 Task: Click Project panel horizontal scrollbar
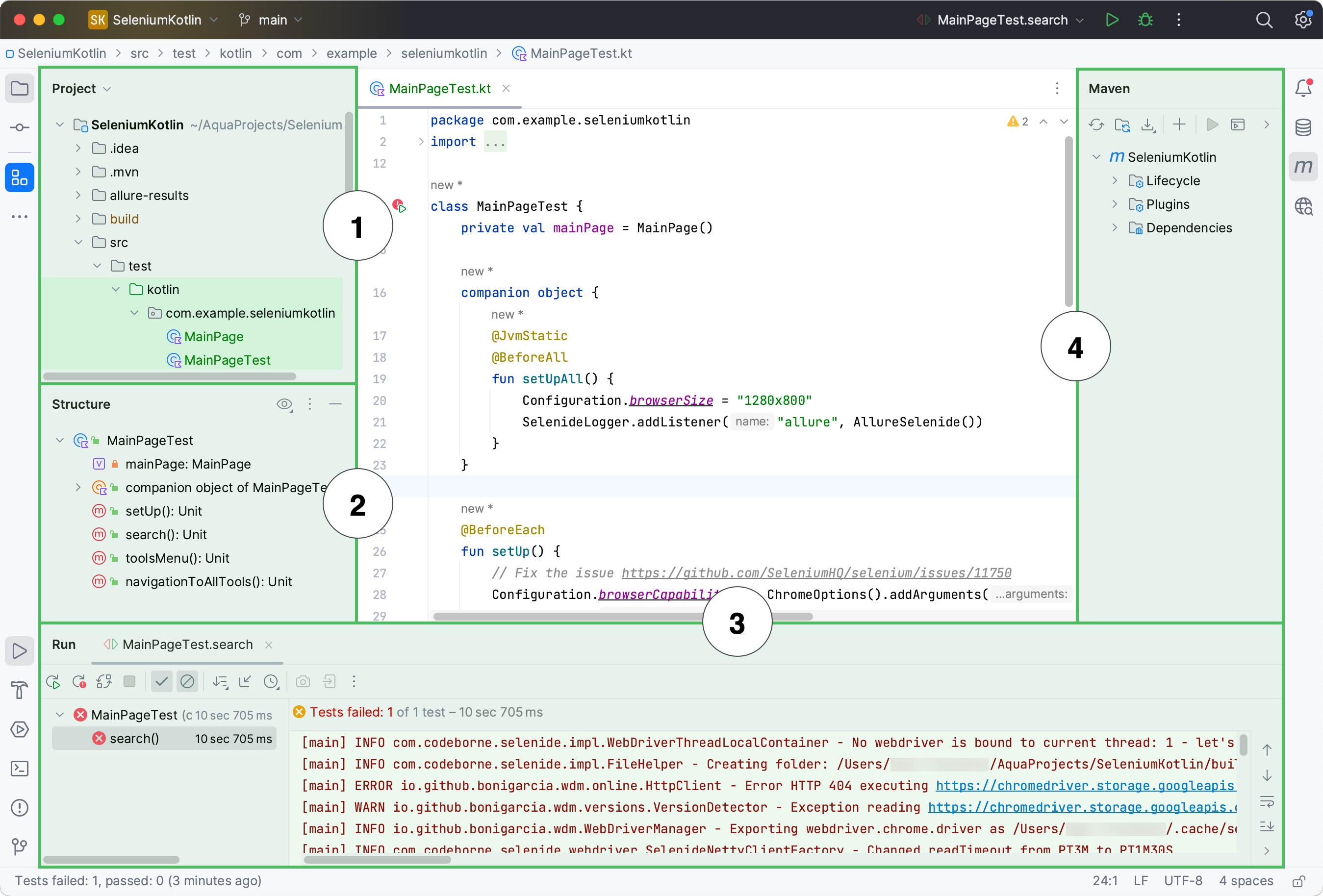click(x=170, y=376)
